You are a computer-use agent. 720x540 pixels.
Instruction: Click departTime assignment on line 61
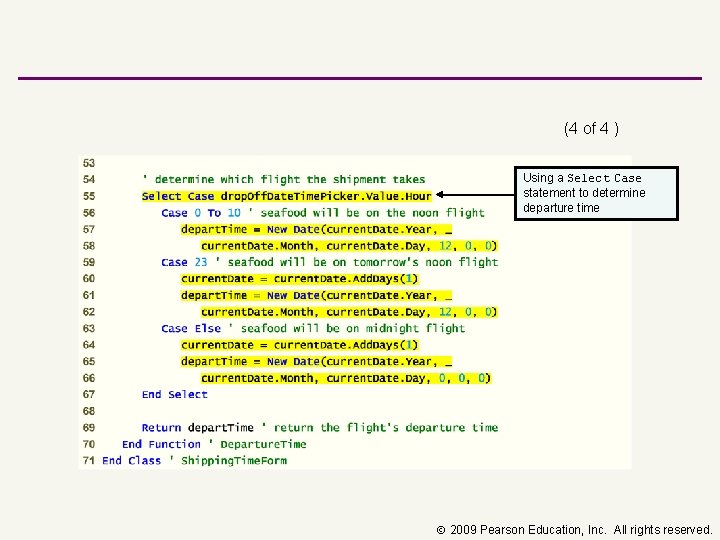click(316, 295)
